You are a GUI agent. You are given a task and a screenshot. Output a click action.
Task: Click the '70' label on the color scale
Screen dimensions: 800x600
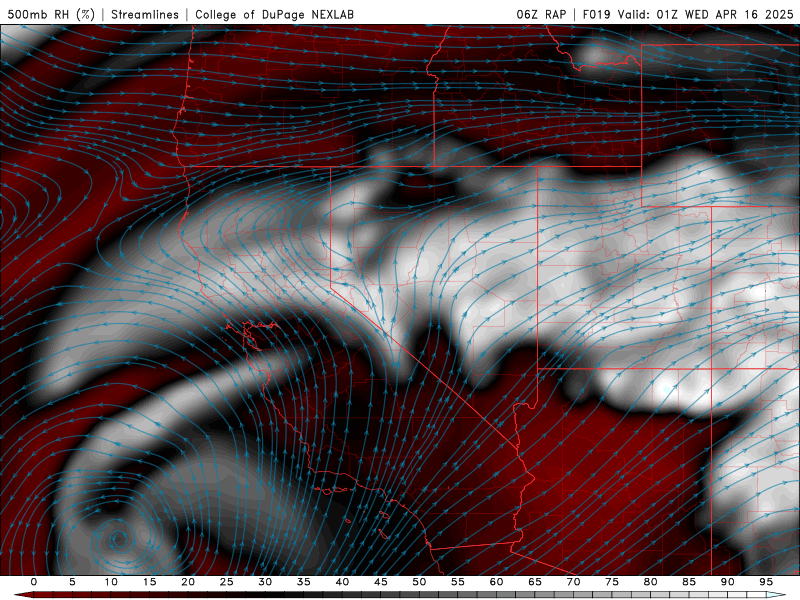pos(573,582)
